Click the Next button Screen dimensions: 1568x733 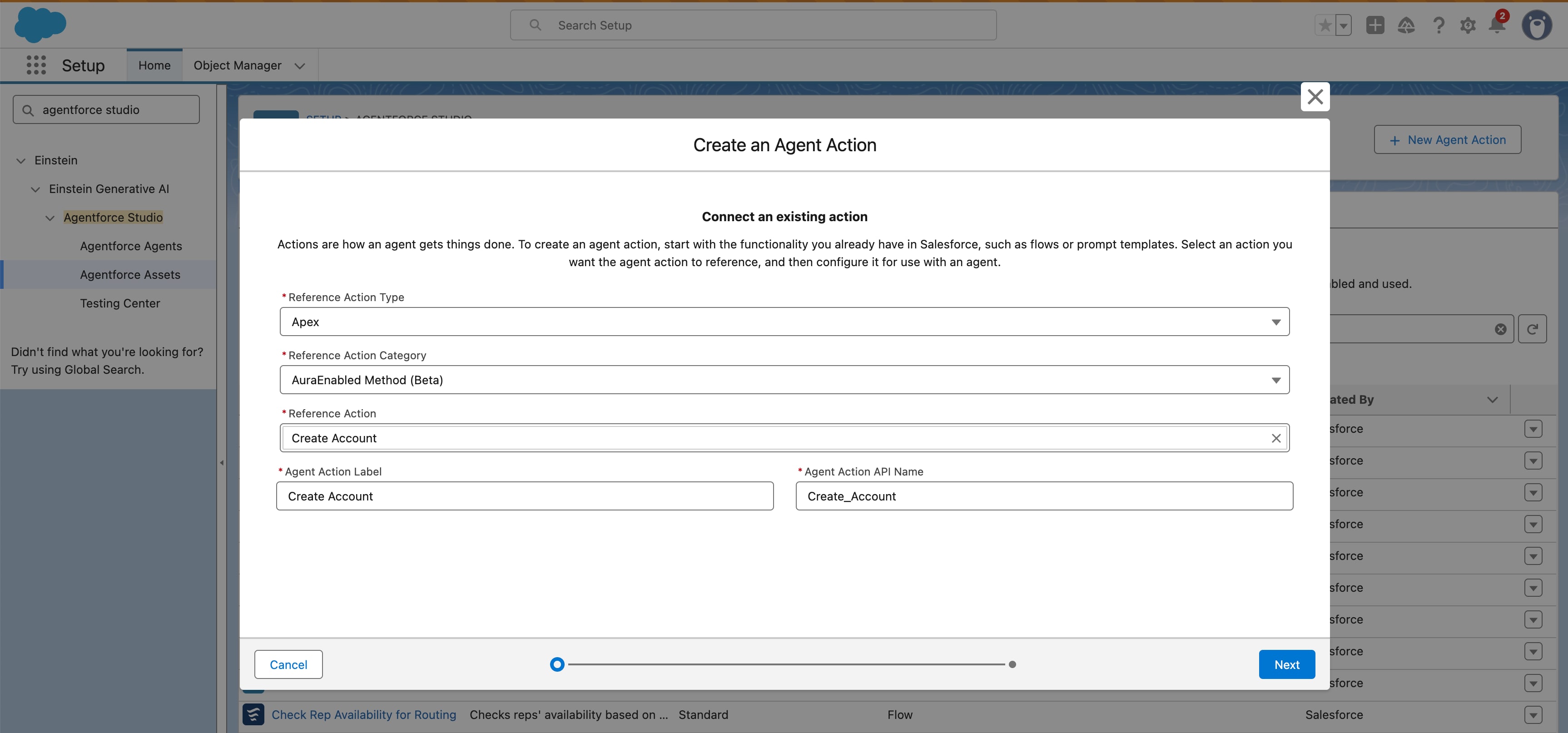[x=1286, y=664]
